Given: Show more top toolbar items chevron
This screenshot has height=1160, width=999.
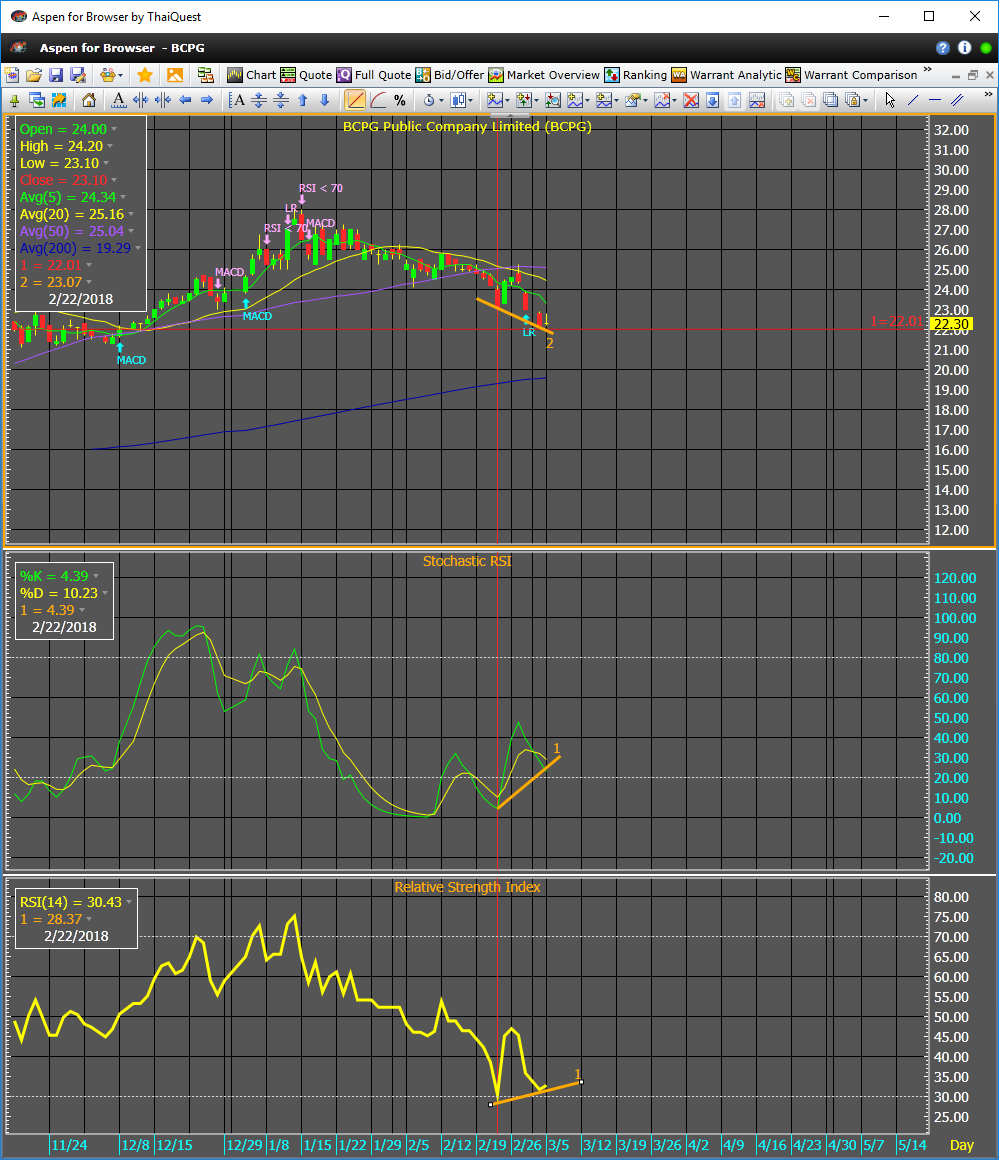Looking at the screenshot, I should click(927, 70).
